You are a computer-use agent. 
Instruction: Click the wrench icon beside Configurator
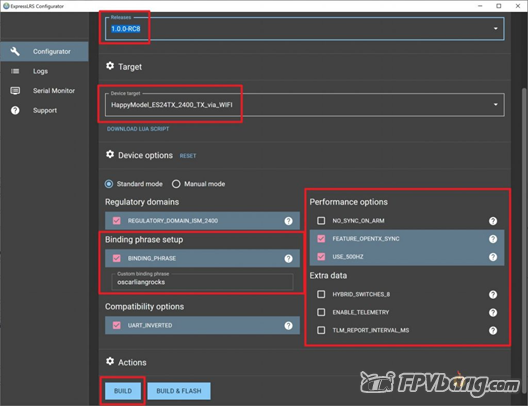(x=15, y=52)
